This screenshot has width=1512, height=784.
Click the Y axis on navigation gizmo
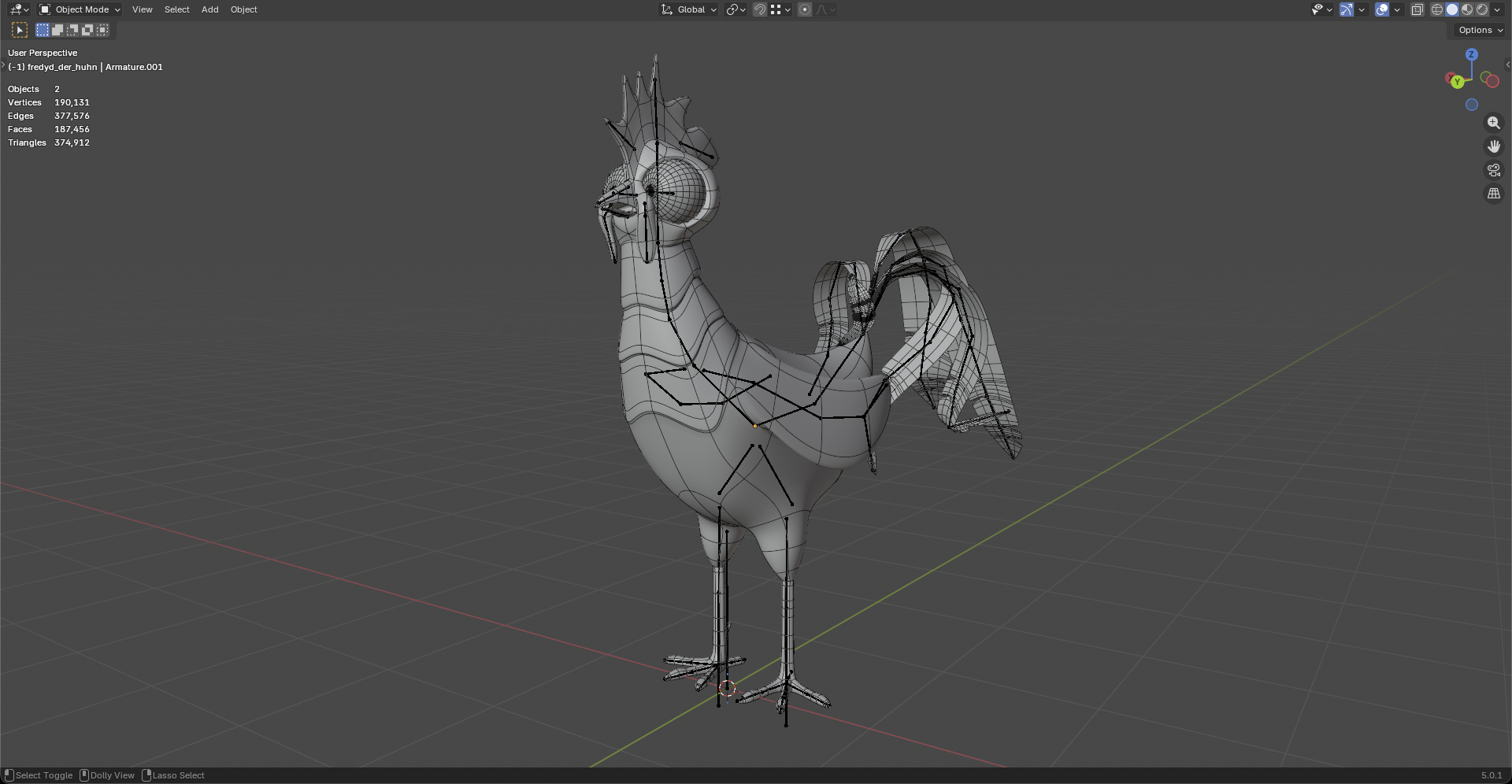[1458, 82]
